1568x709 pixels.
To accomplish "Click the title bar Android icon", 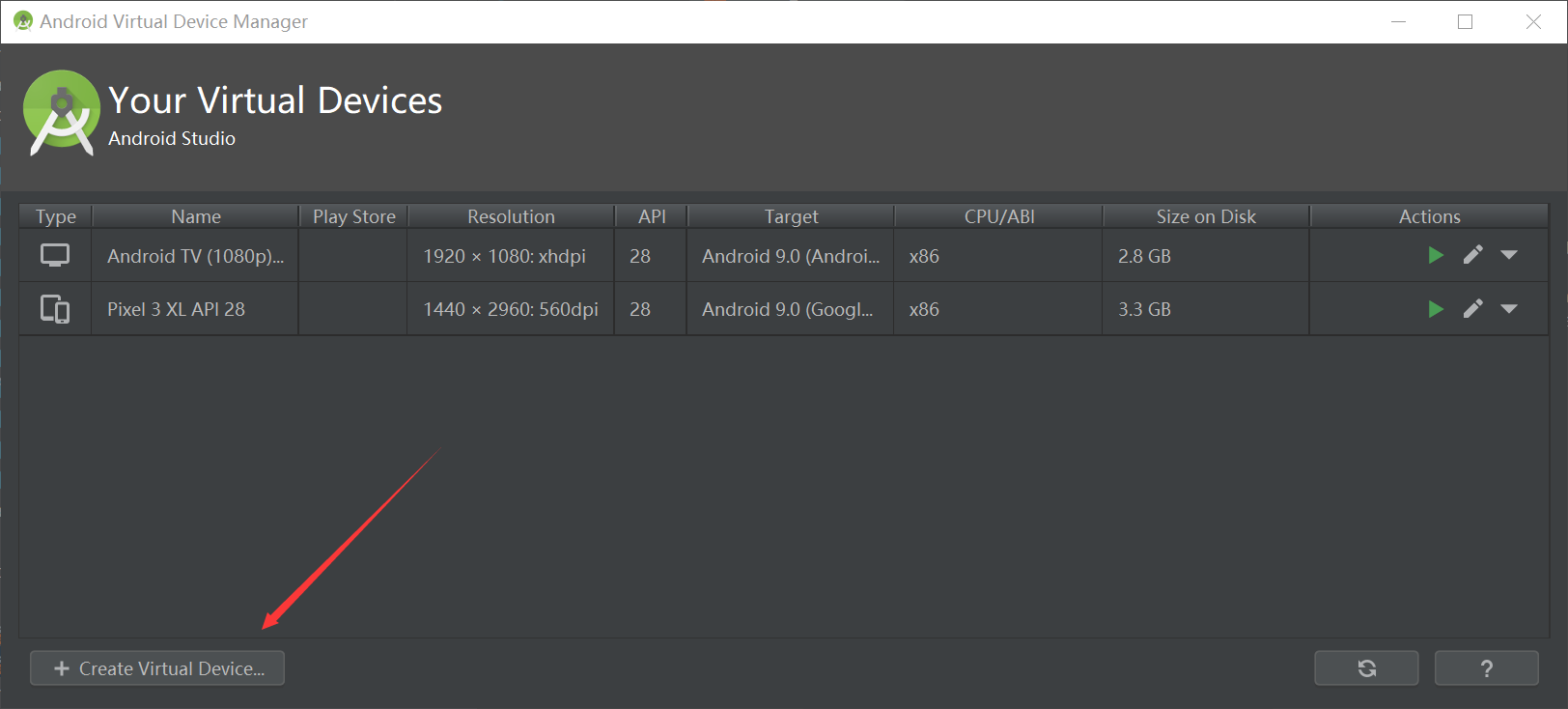I will 23,20.
